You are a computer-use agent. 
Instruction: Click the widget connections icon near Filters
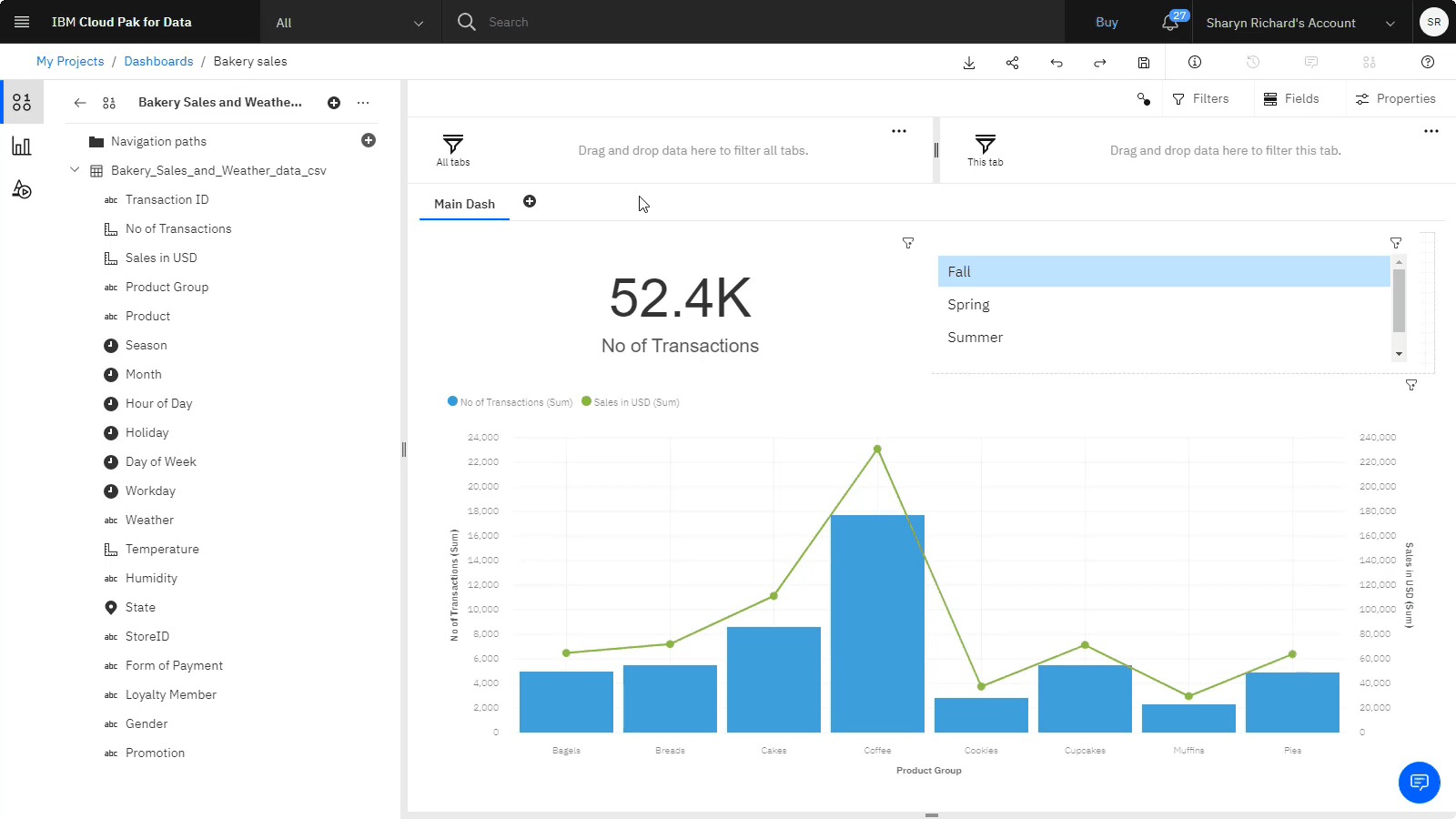point(1144,98)
